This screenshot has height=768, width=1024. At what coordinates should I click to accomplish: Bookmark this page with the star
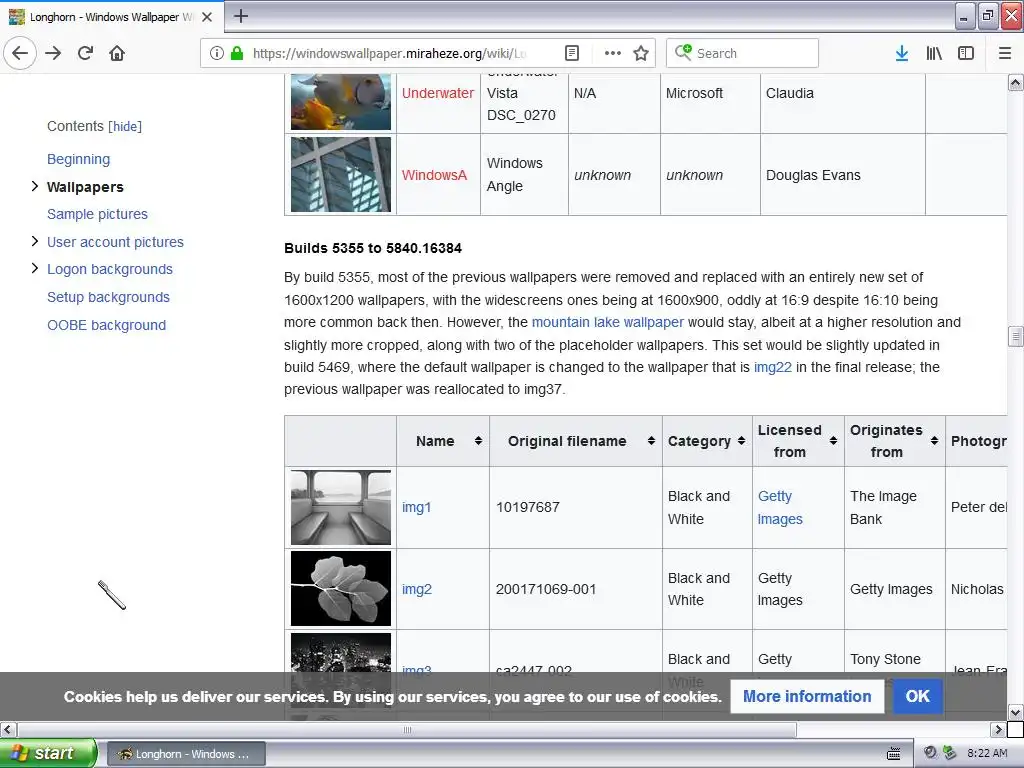click(x=641, y=53)
